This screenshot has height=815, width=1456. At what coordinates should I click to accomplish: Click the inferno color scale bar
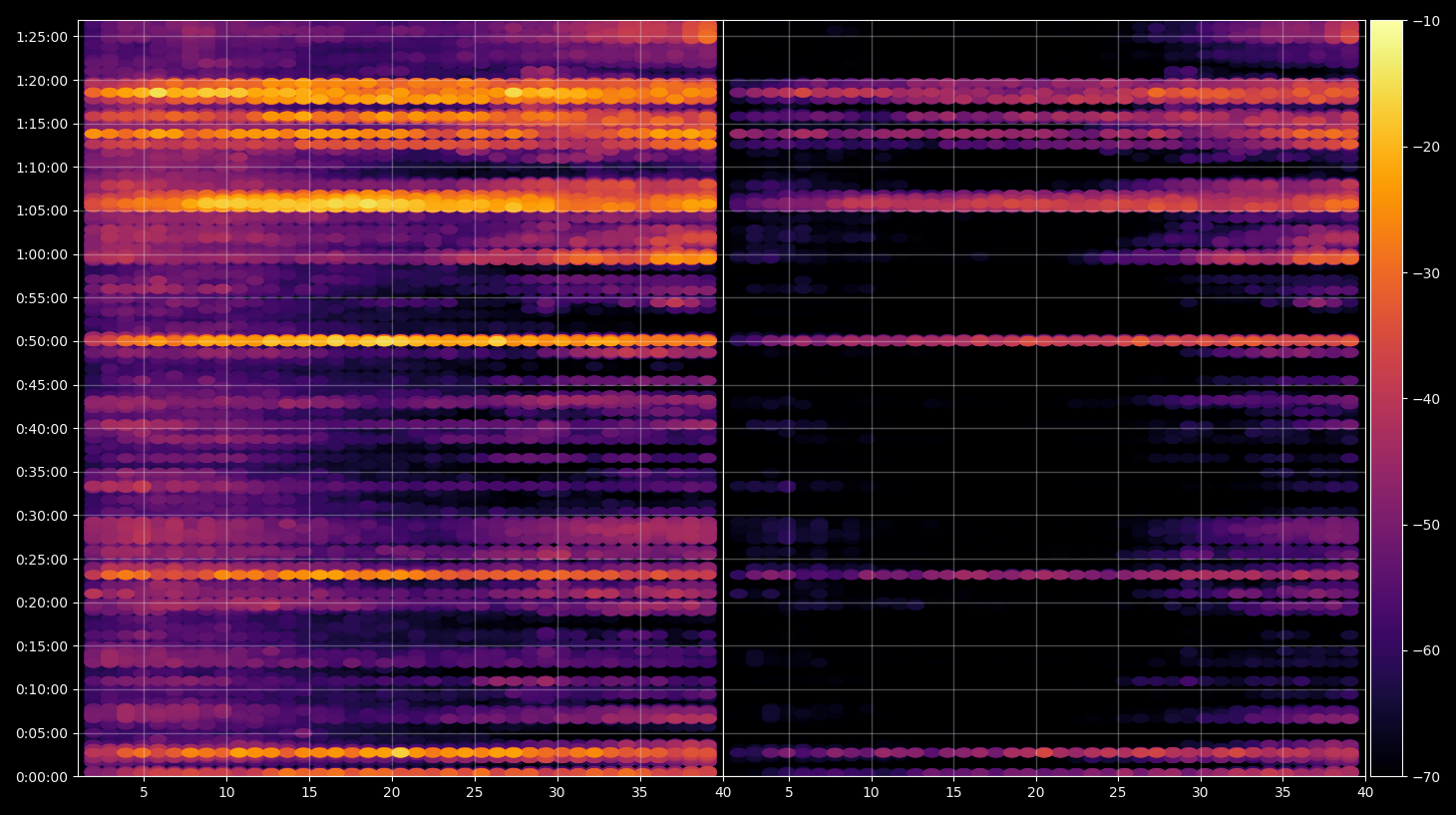click(x=1386, y=398)
